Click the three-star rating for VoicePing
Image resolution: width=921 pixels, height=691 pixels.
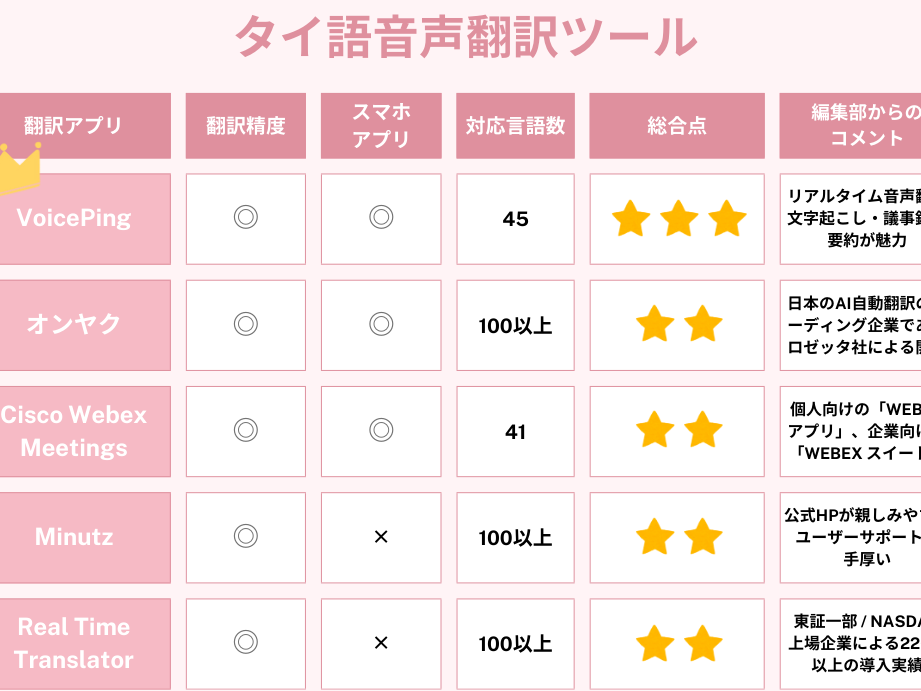tap(678, 219)
